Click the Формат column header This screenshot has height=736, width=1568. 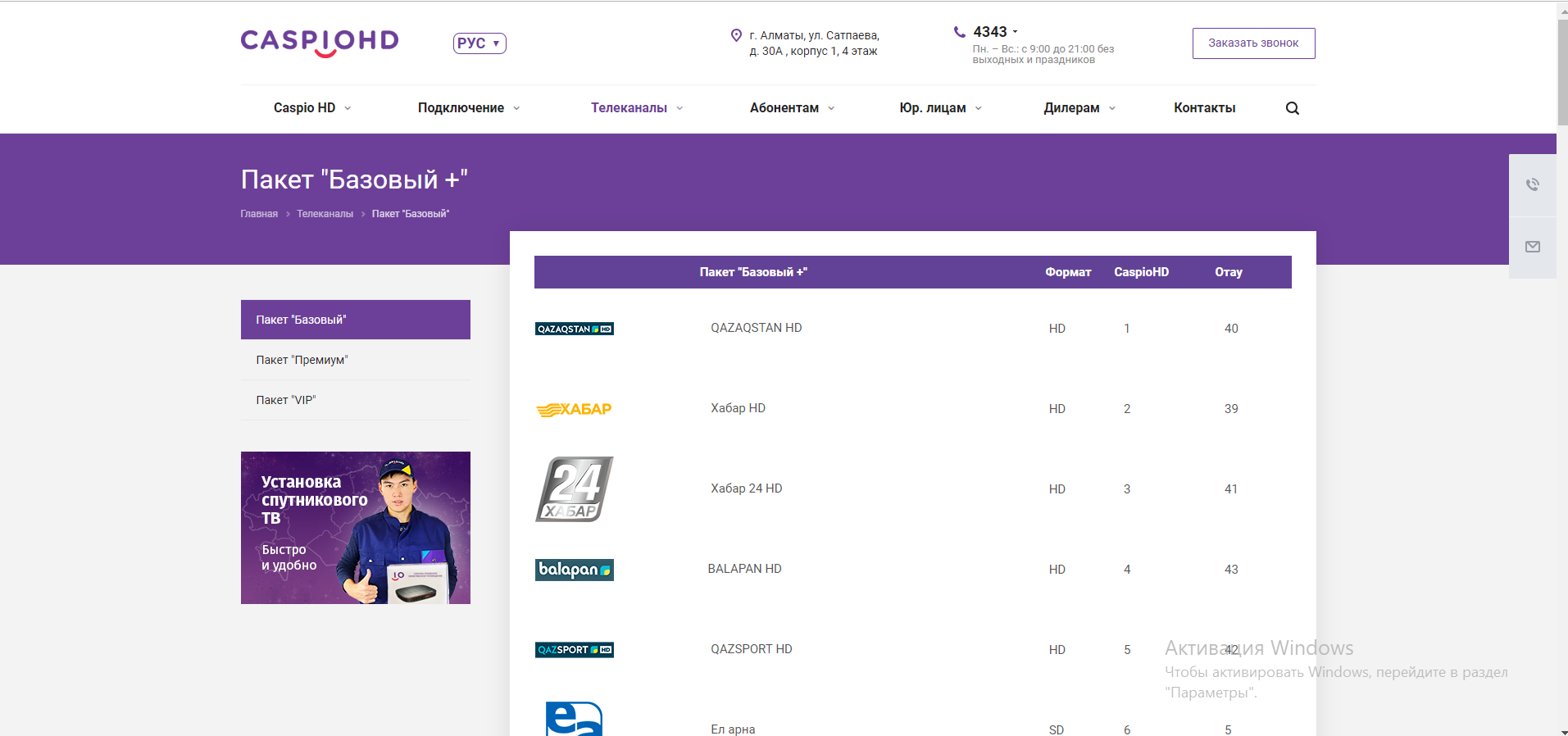tap(1068, 272)
